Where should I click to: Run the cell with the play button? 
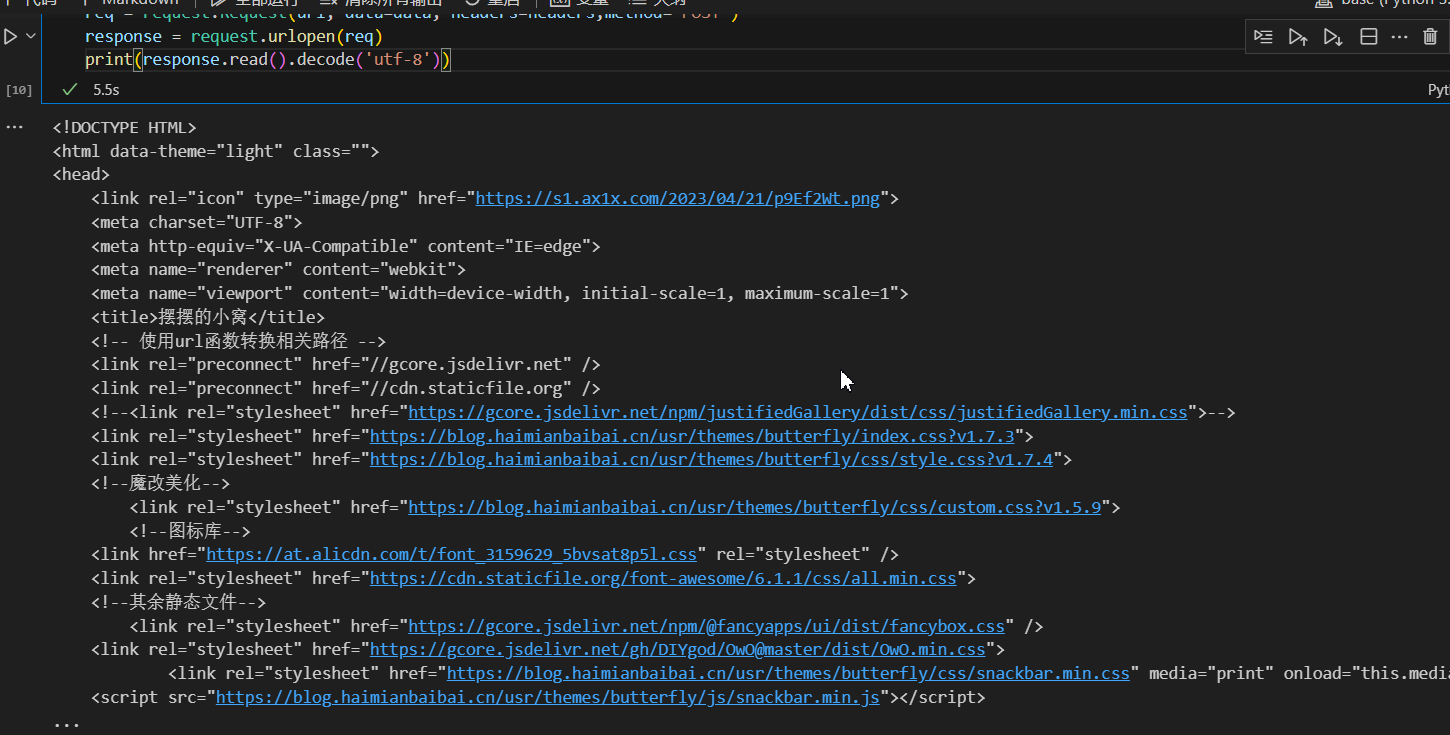click(10, 37)
